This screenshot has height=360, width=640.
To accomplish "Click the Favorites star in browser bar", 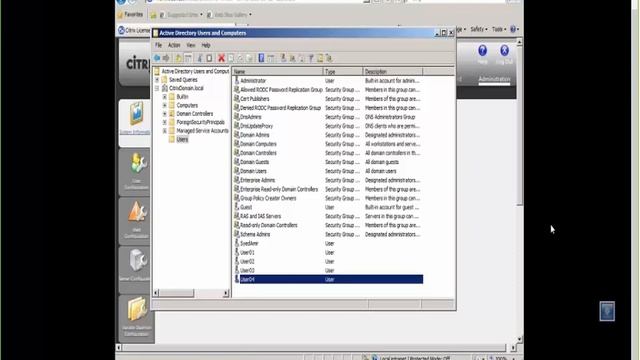I will pos(120,15).
